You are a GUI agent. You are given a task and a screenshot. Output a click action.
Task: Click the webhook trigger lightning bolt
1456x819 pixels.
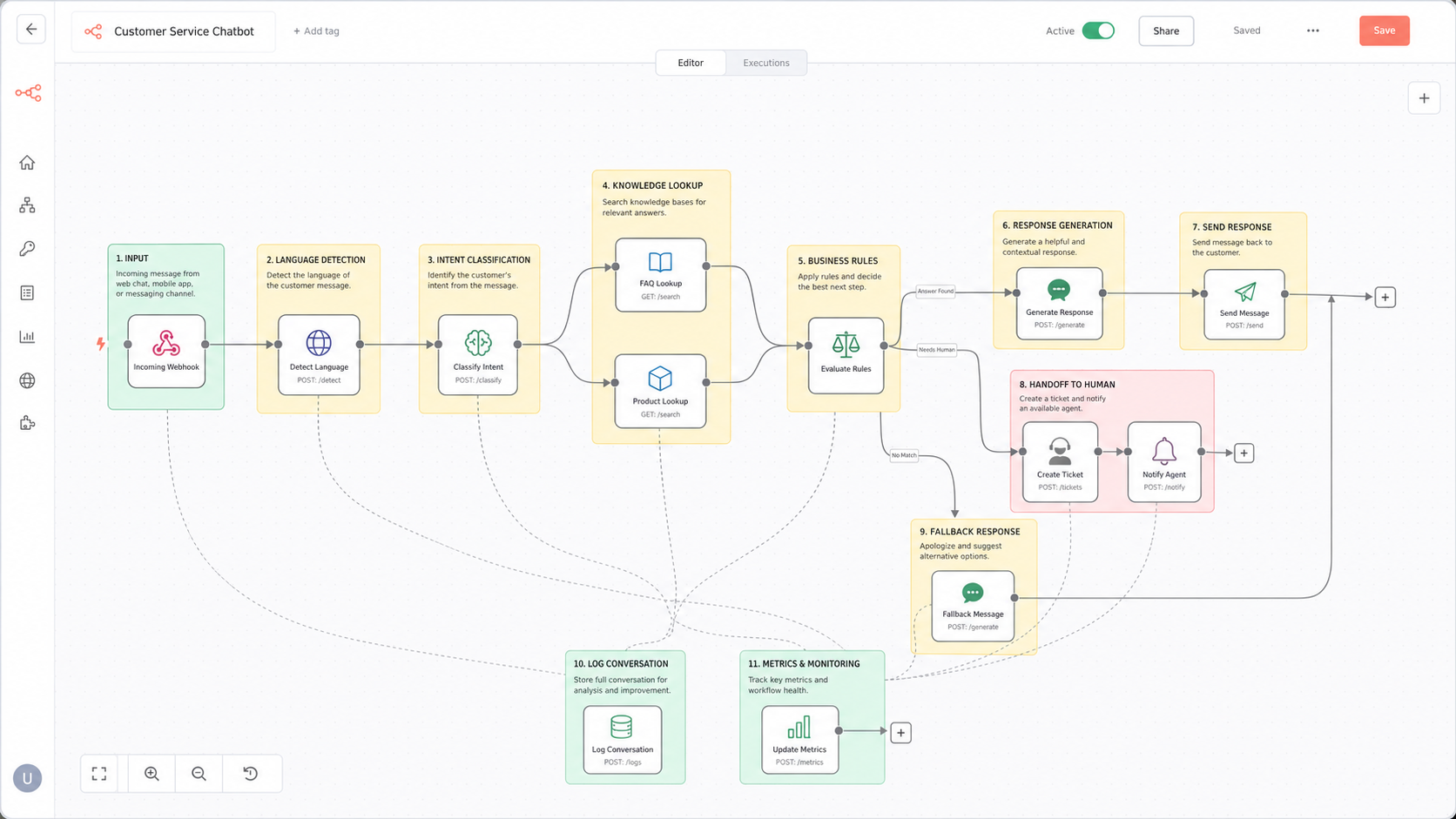(x=101, y=345)
